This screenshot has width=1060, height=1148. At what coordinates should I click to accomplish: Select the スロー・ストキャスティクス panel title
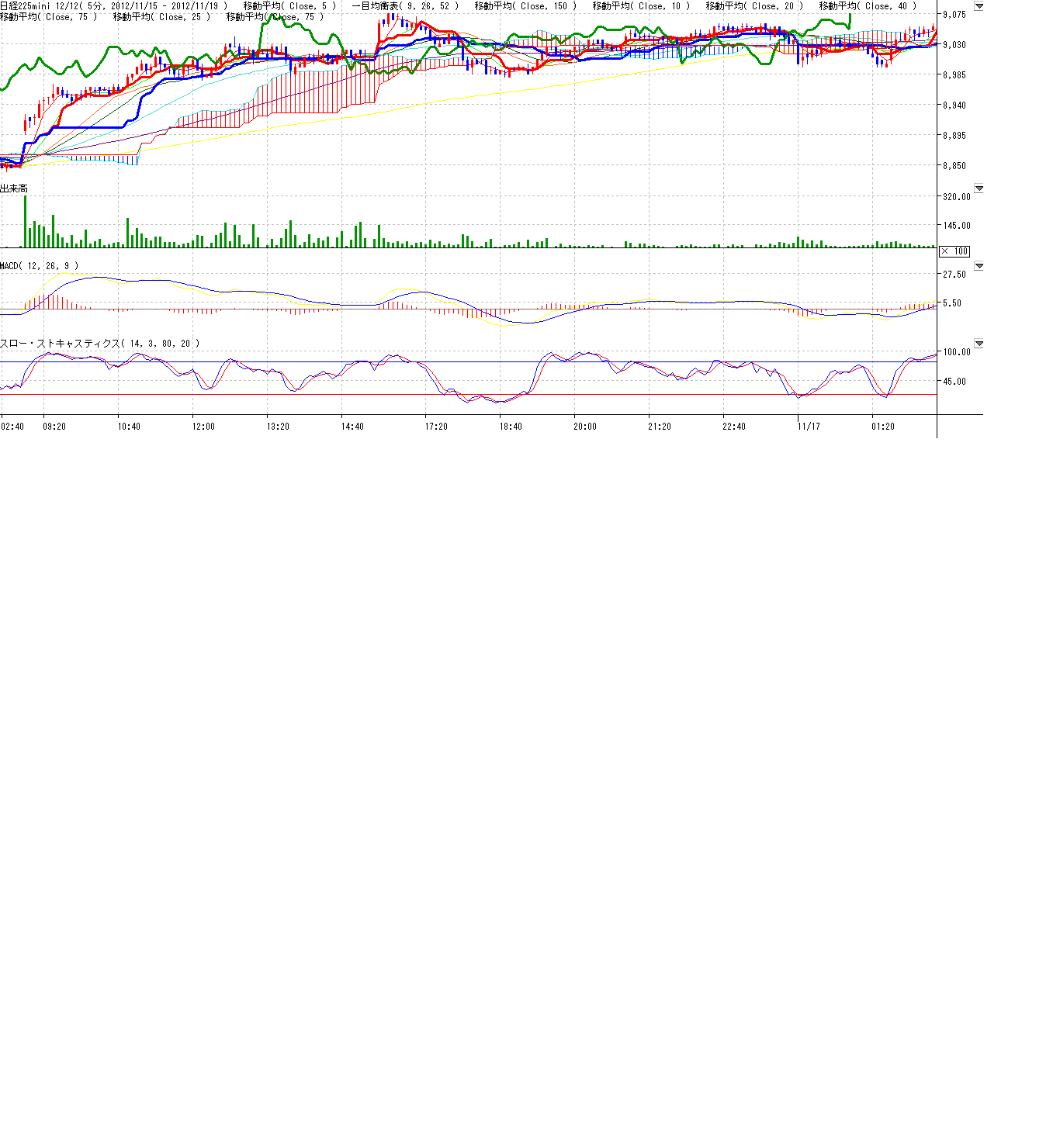[99, 344]
